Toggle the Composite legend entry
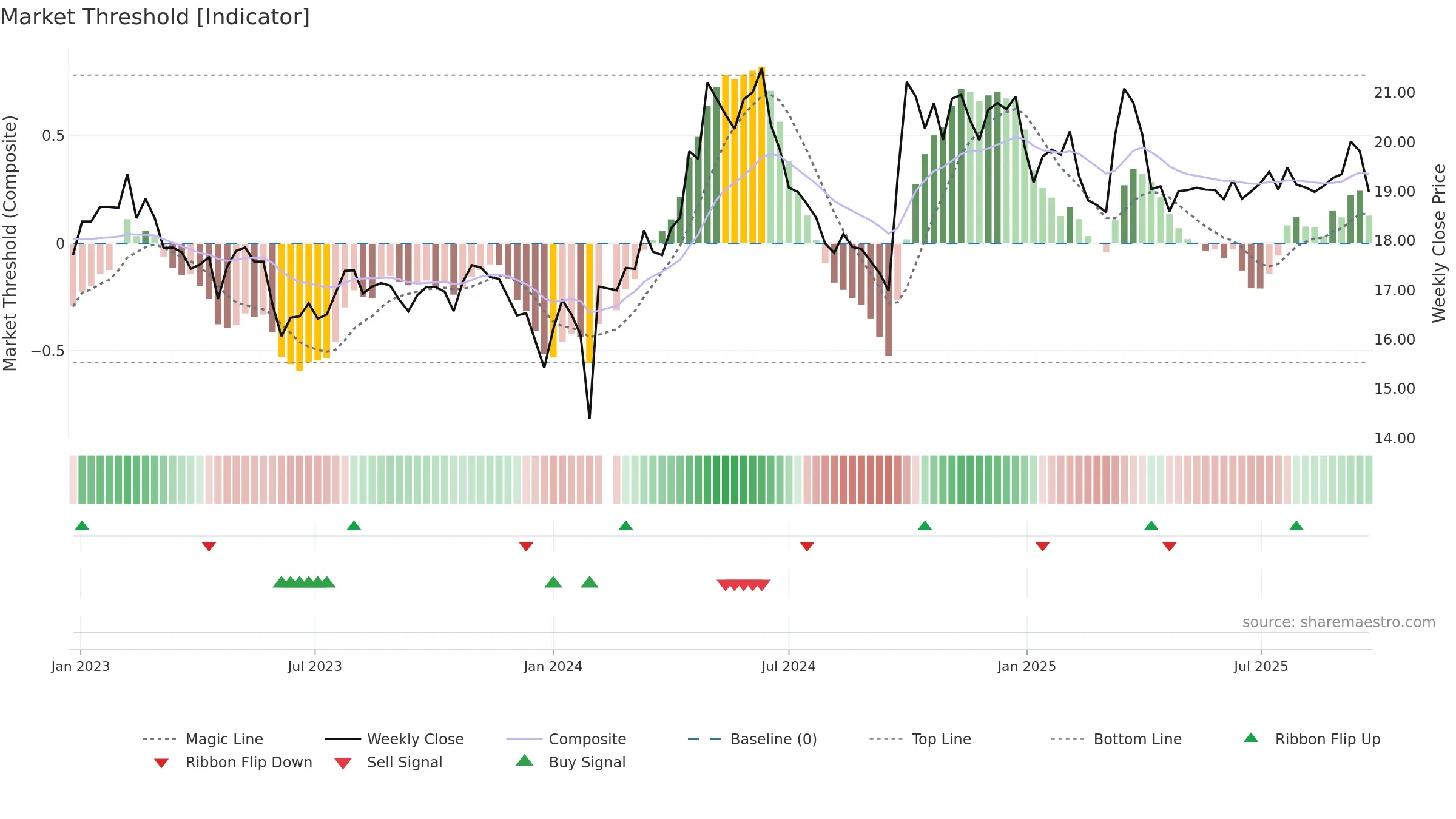This screenshot has width=1456, height=819. (566, 739)
